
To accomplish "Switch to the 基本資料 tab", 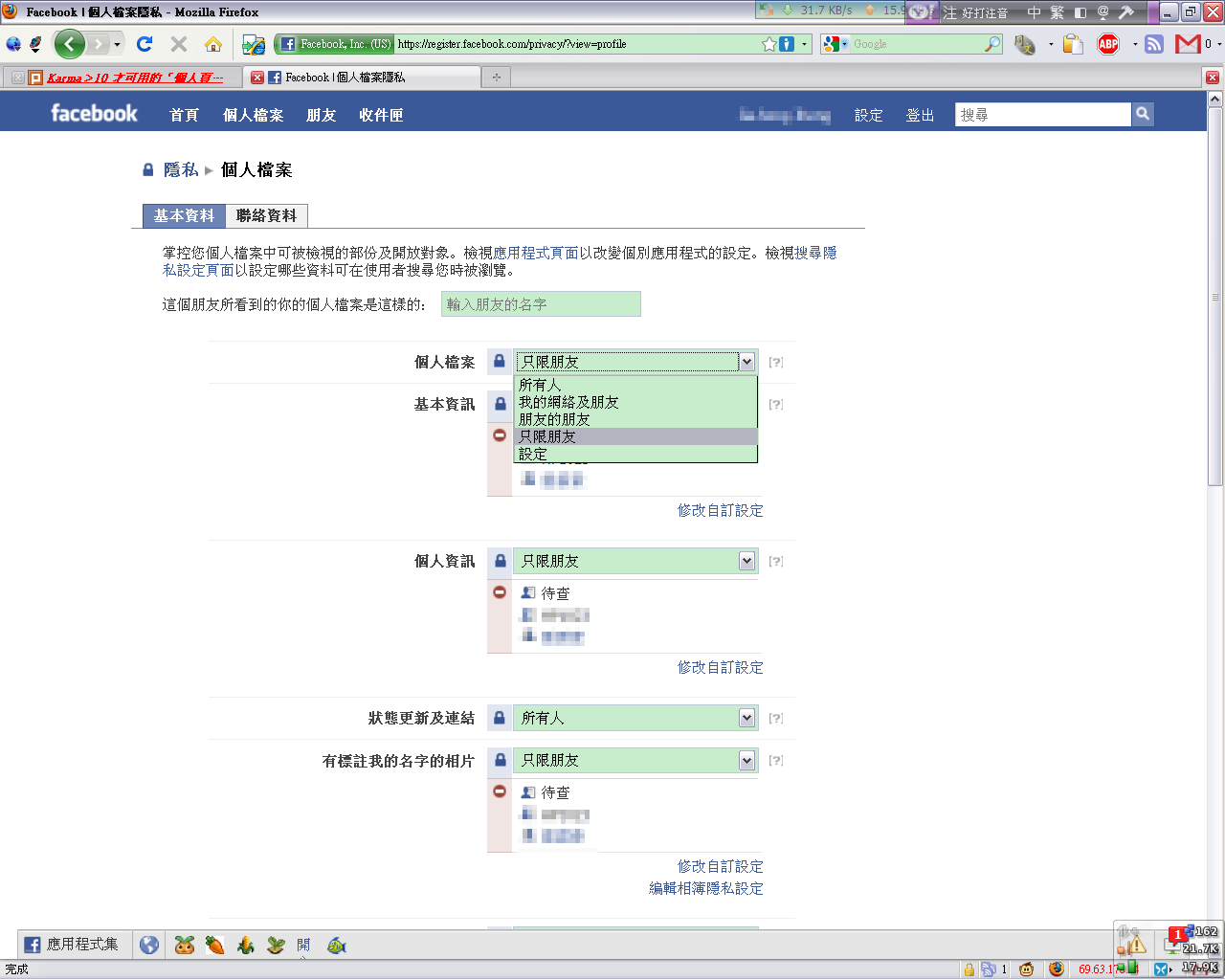I will [x=184, y=215].
